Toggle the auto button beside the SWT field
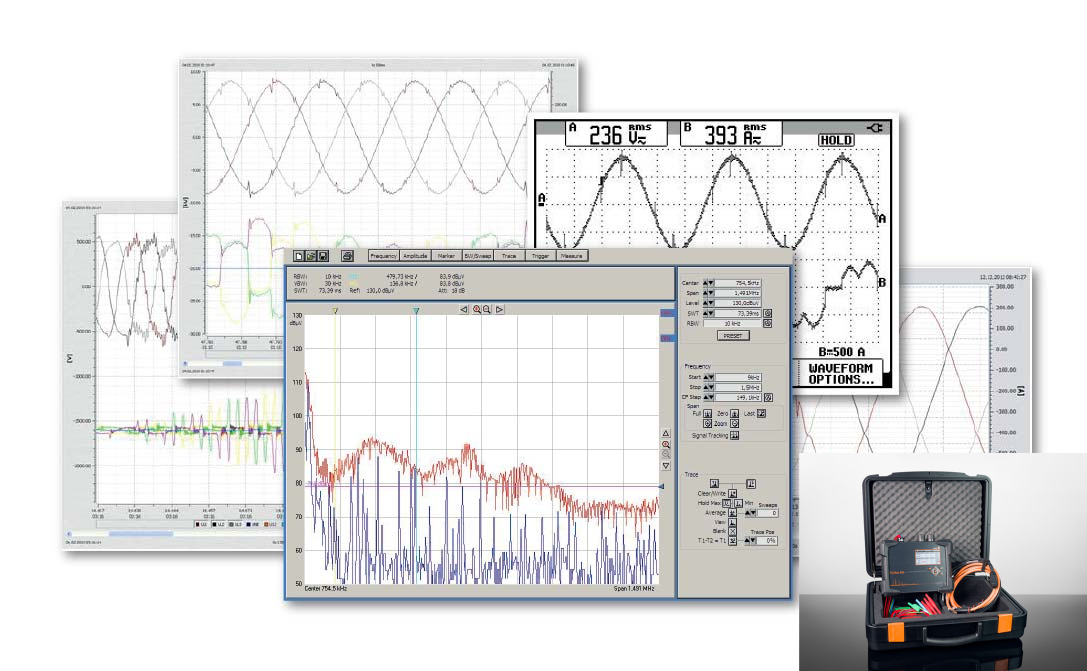The height and width of the screenshot is (671, 1087). coord(767,313)
